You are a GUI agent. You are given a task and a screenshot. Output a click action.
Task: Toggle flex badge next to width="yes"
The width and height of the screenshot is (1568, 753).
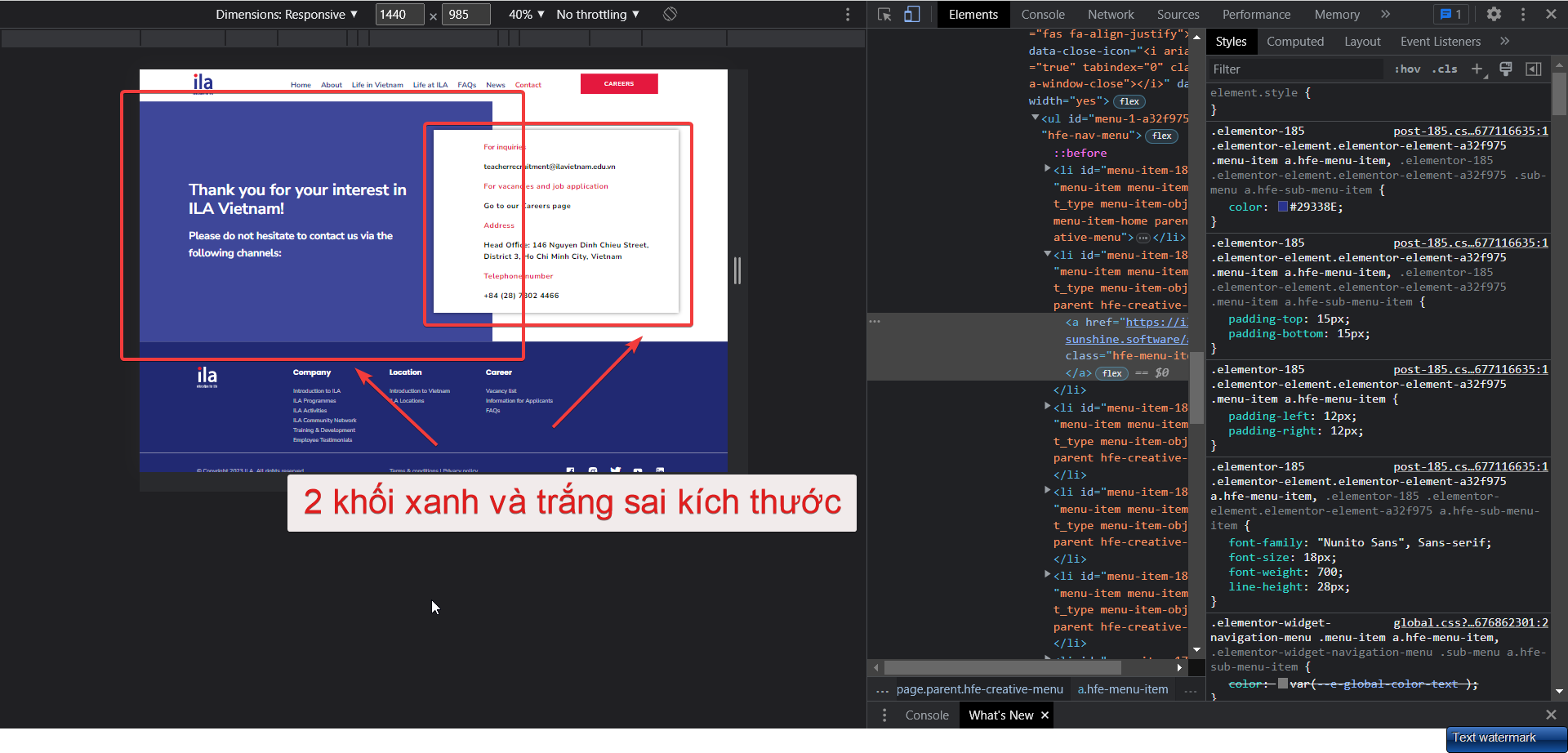pos(1129,101)
